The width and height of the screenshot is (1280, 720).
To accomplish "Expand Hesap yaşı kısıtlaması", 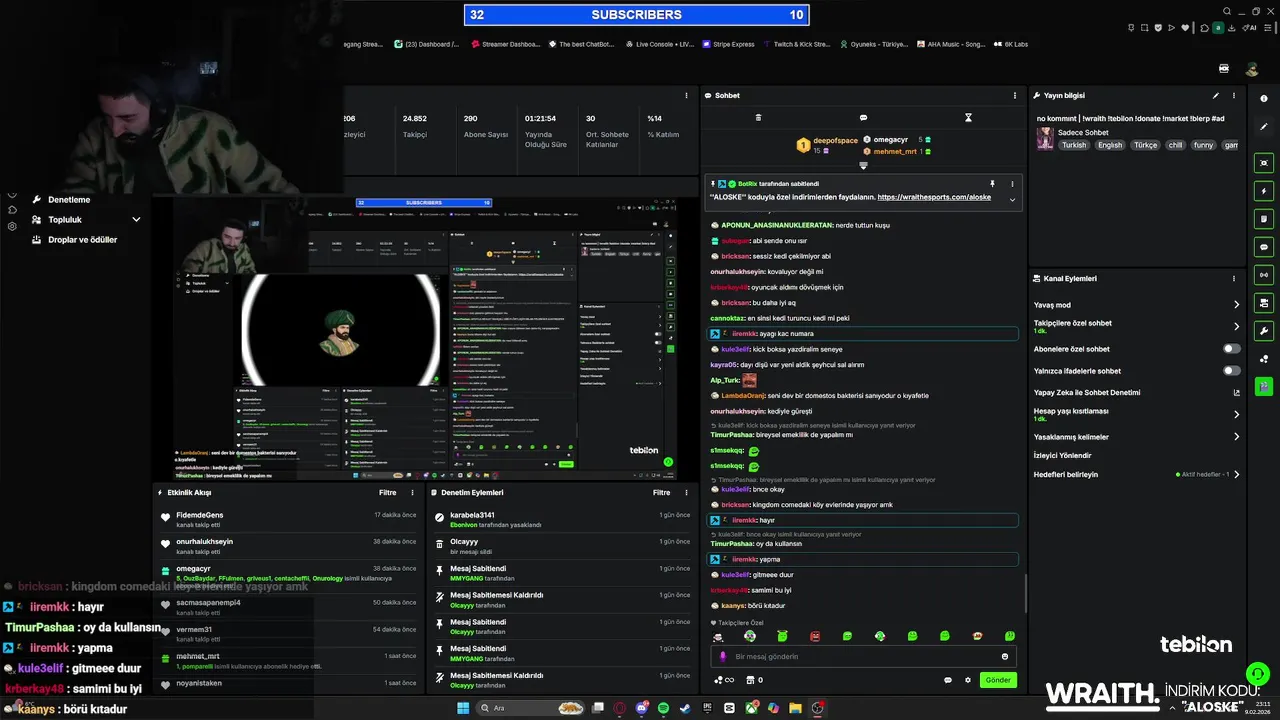I will pos(1236,414).
